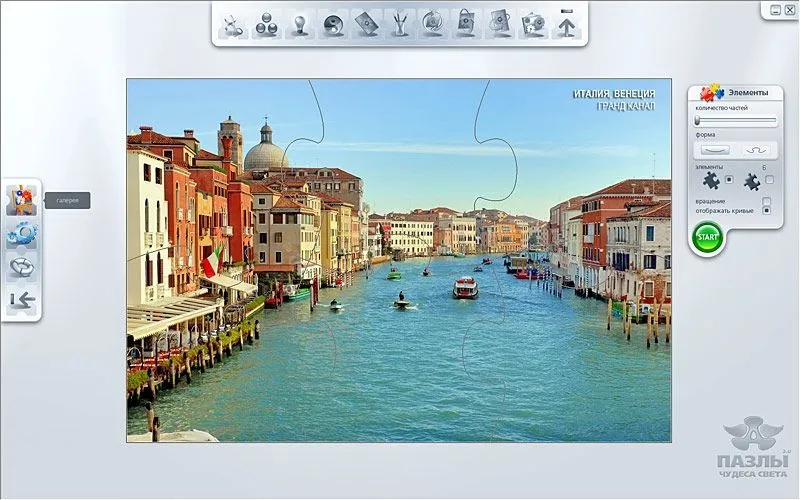
Task: Select the three spheres toolbar icon
Action: coord(266,23)
